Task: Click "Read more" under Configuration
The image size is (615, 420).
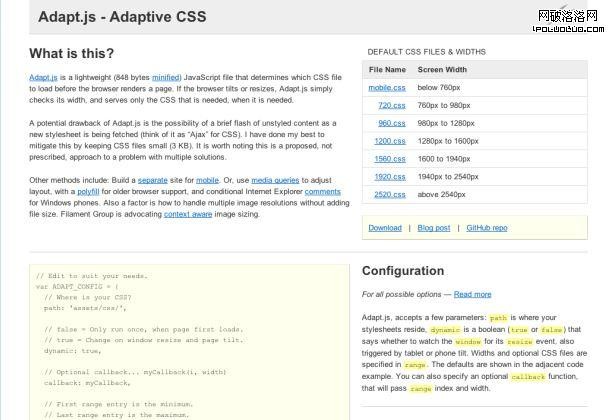Action: pyautogui.click(x=472, y=294)
